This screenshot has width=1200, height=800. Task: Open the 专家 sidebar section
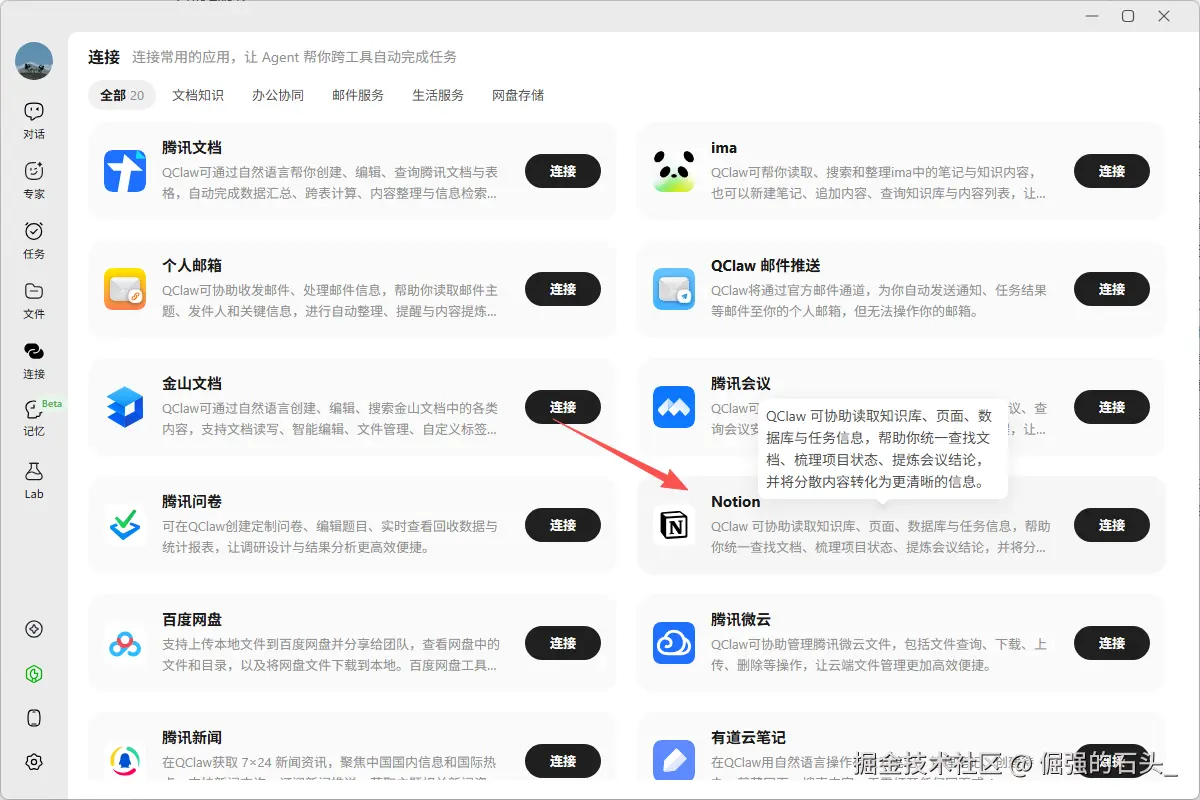pos(34,180)
